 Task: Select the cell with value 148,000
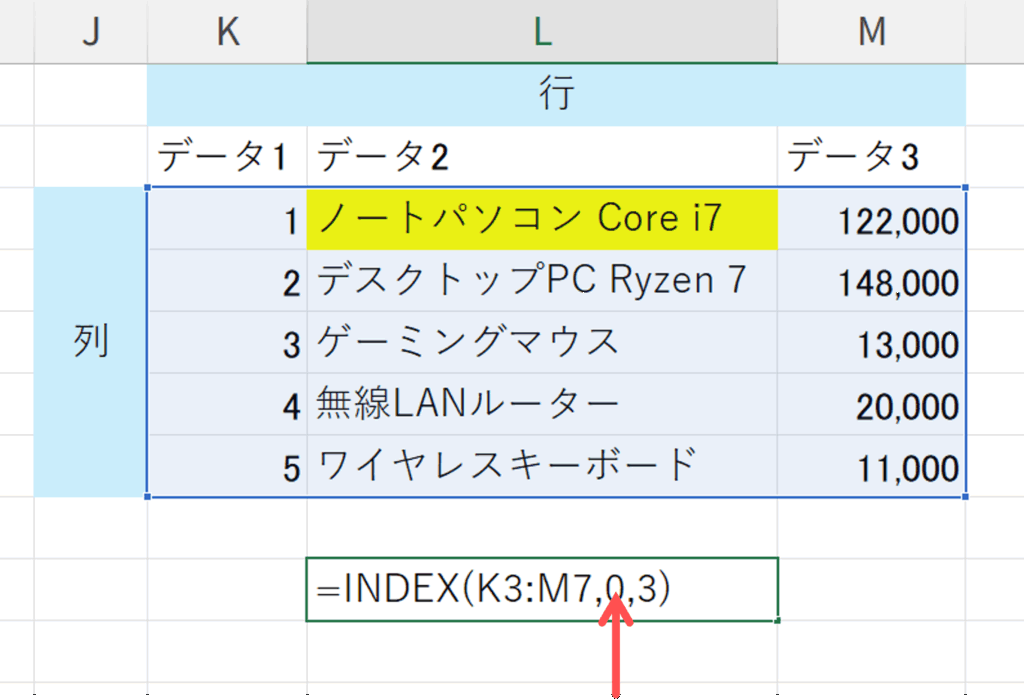[x=871, y=282]
